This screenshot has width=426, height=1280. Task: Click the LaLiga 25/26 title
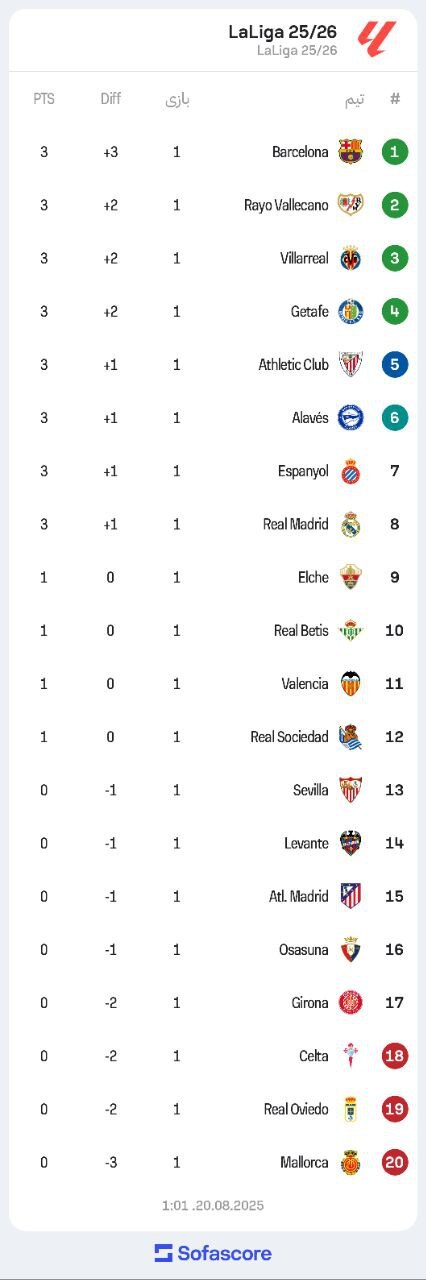click(283, 33)
